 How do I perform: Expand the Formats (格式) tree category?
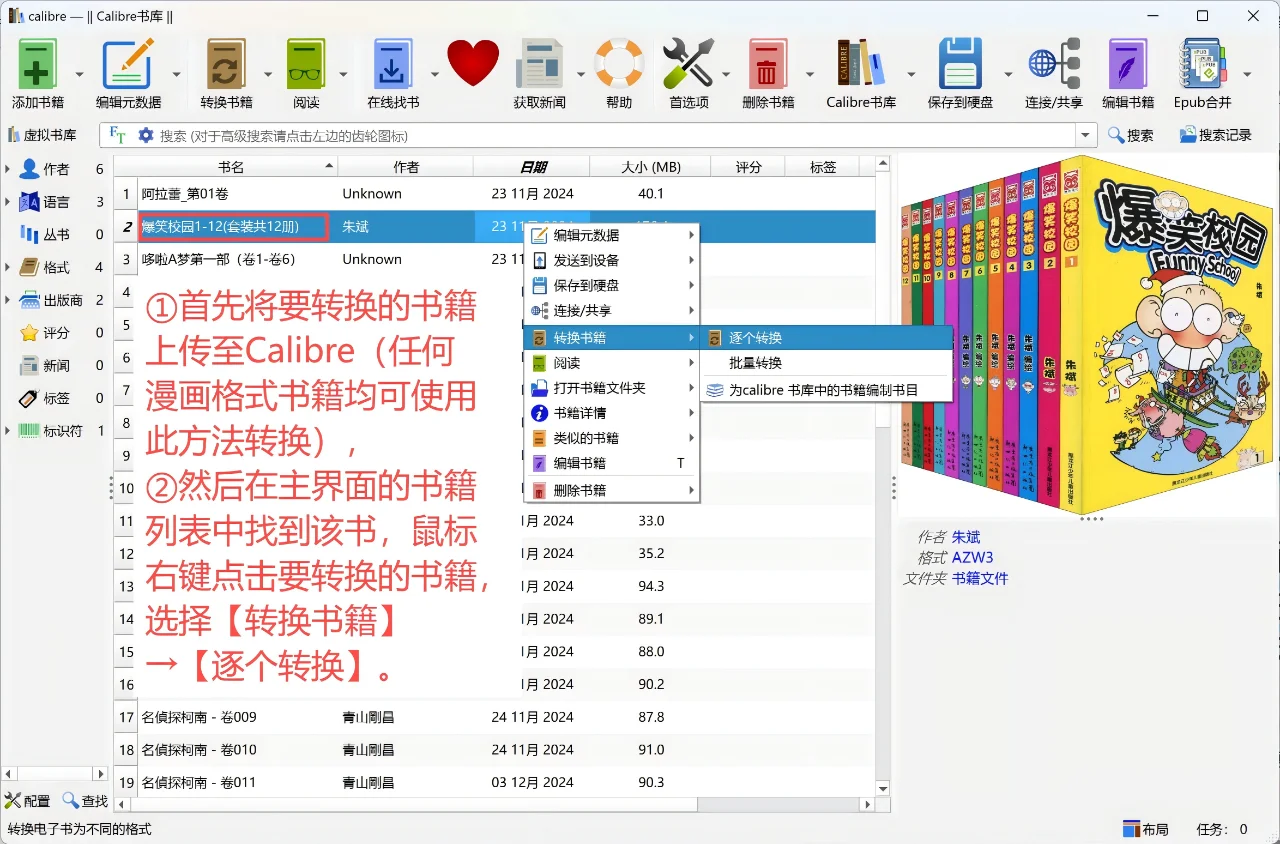coord(9,267)
